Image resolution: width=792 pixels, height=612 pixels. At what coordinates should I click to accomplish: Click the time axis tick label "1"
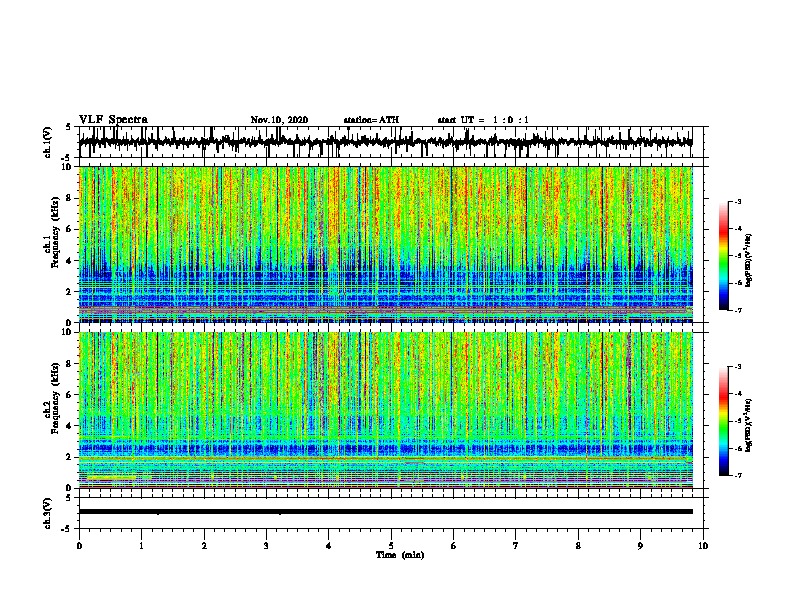(141, 546)
